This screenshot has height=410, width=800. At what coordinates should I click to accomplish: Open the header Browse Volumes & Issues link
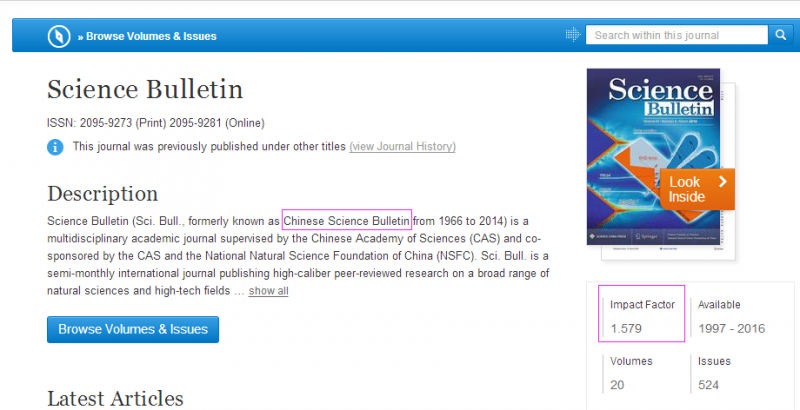[x=151, y=37]
